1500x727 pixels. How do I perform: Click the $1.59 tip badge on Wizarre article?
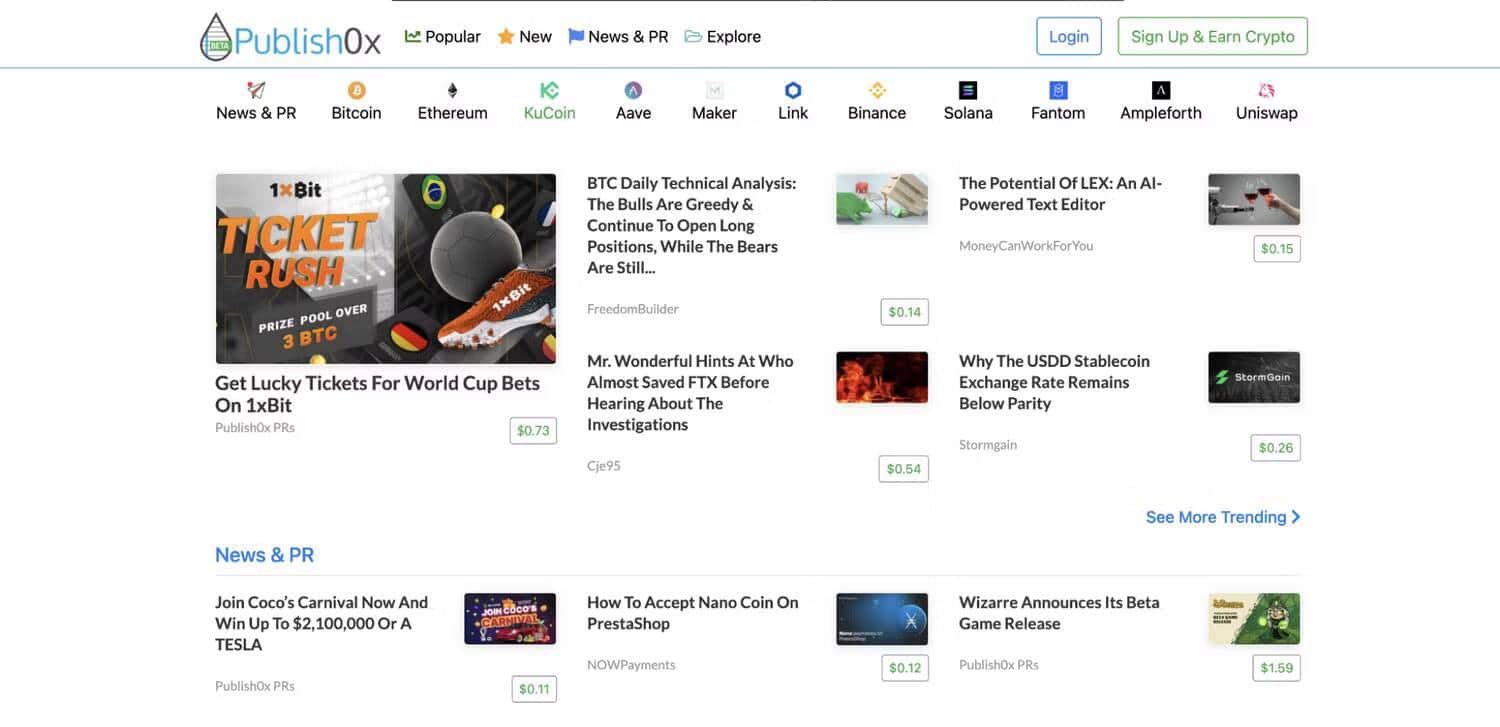[x=1276, y=667]
